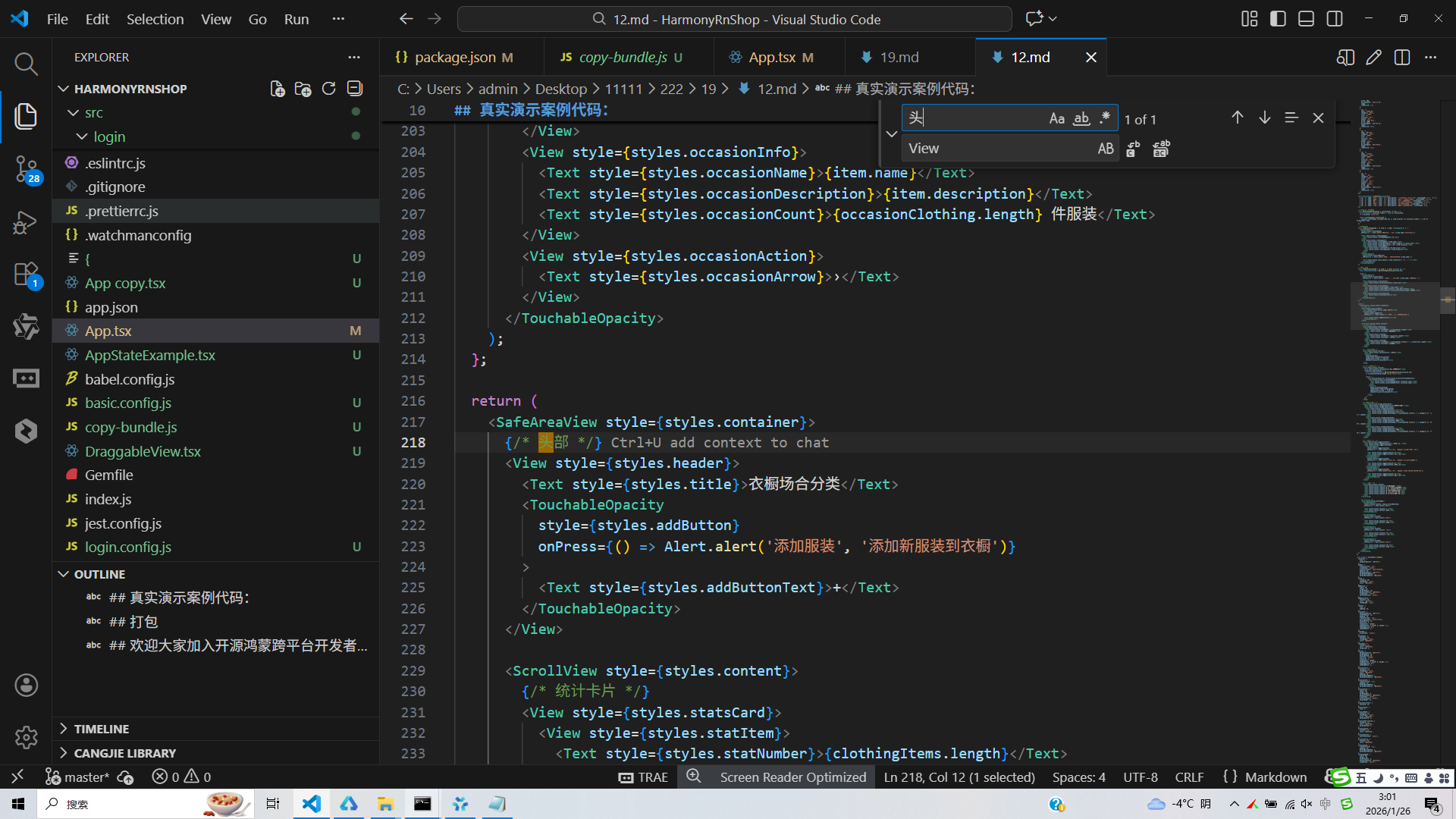Switch to the App.tsx tab
The image size is (1456, 819).
pos(772,57)
